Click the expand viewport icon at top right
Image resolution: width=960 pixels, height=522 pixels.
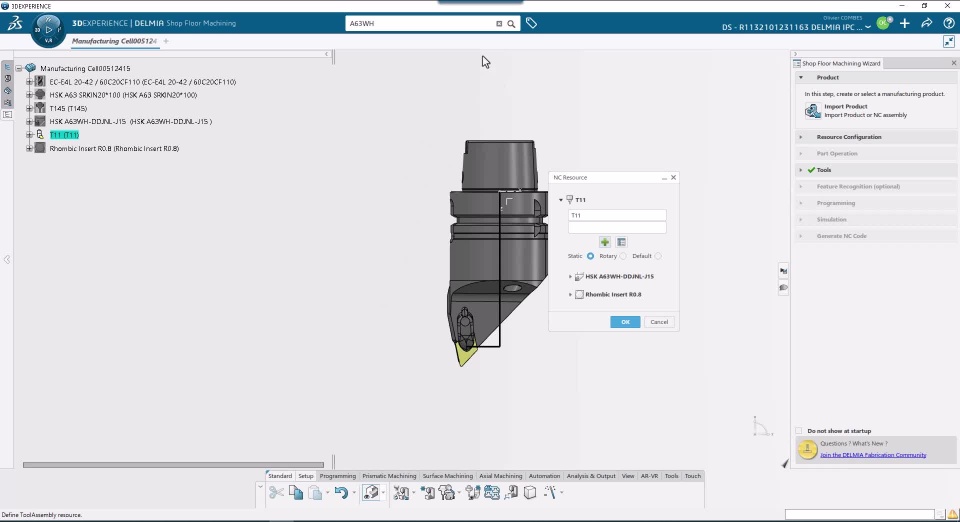coord(948,41)
